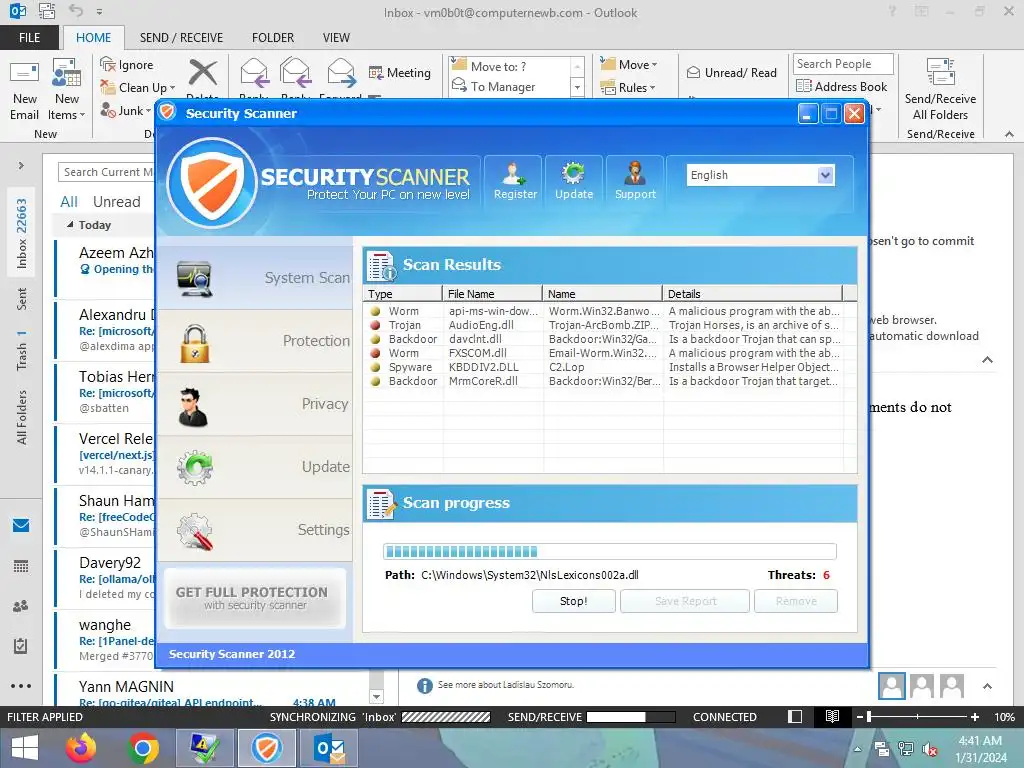Open the Update section in scanner sidebar

click(x=255, y=467)
